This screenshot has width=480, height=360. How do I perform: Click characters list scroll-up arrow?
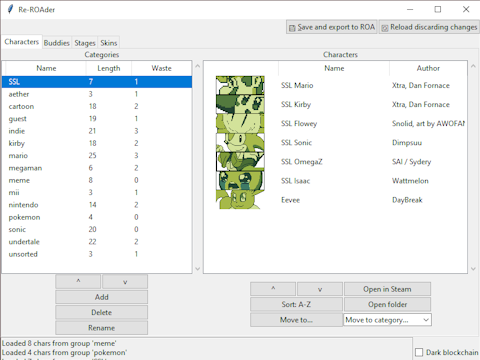(473, 66)
